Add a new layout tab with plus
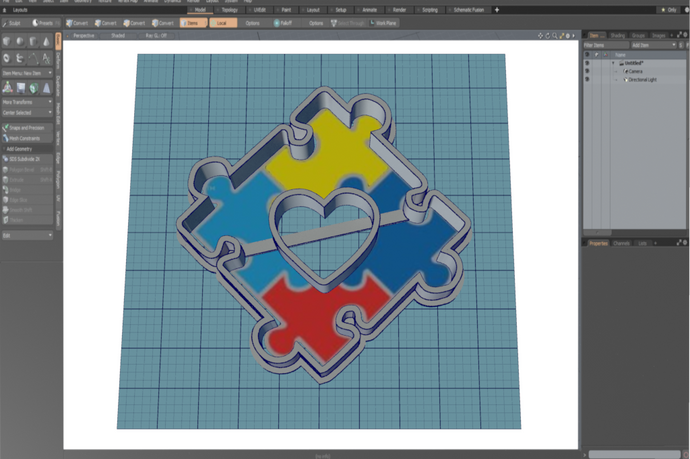 pos(497,10)
